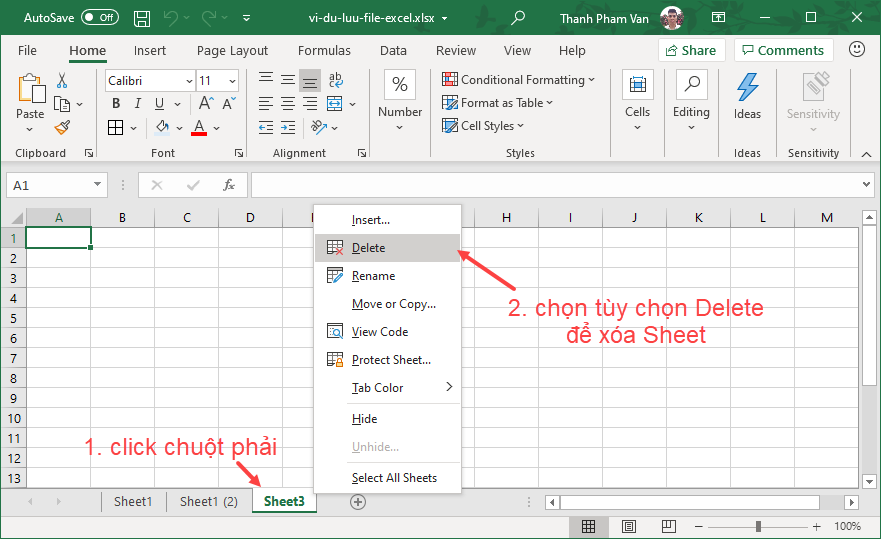Image resolution: width=881 pixels, height=539 pixels.
Task: Toggle the AutoSave switch
Action: click(99, 17)
